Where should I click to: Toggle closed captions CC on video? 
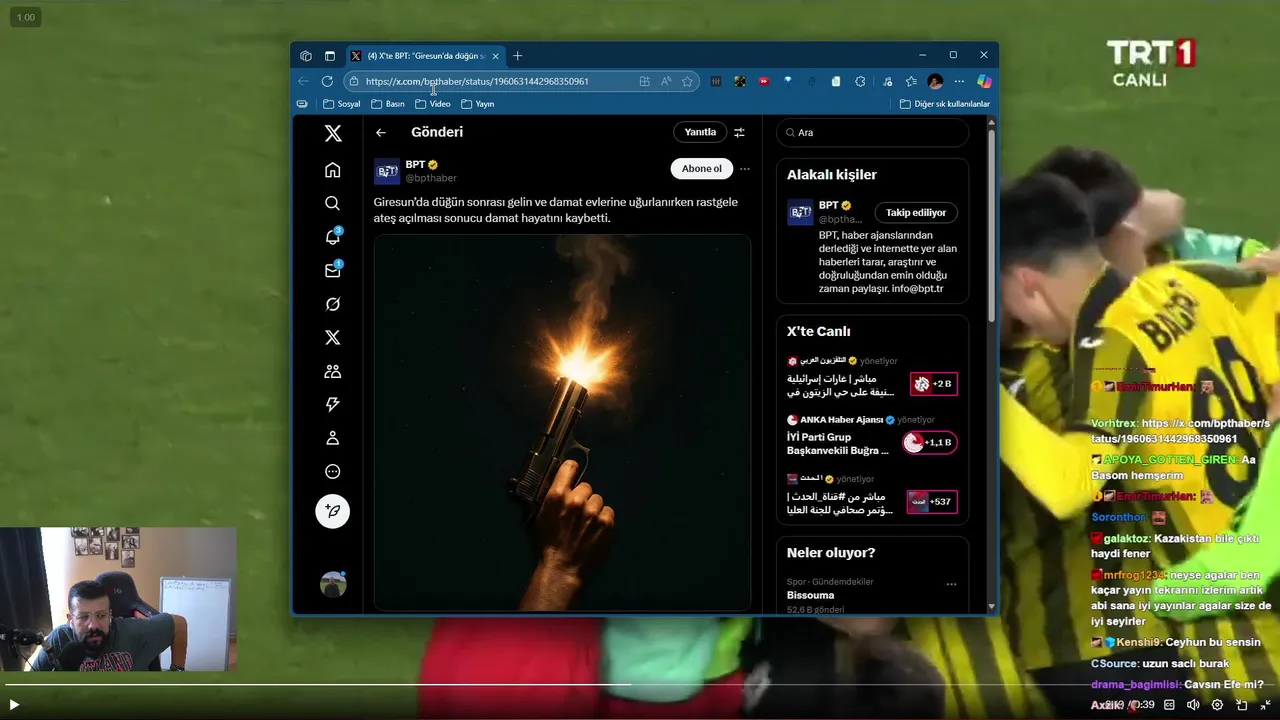[x=1169, y=704]
